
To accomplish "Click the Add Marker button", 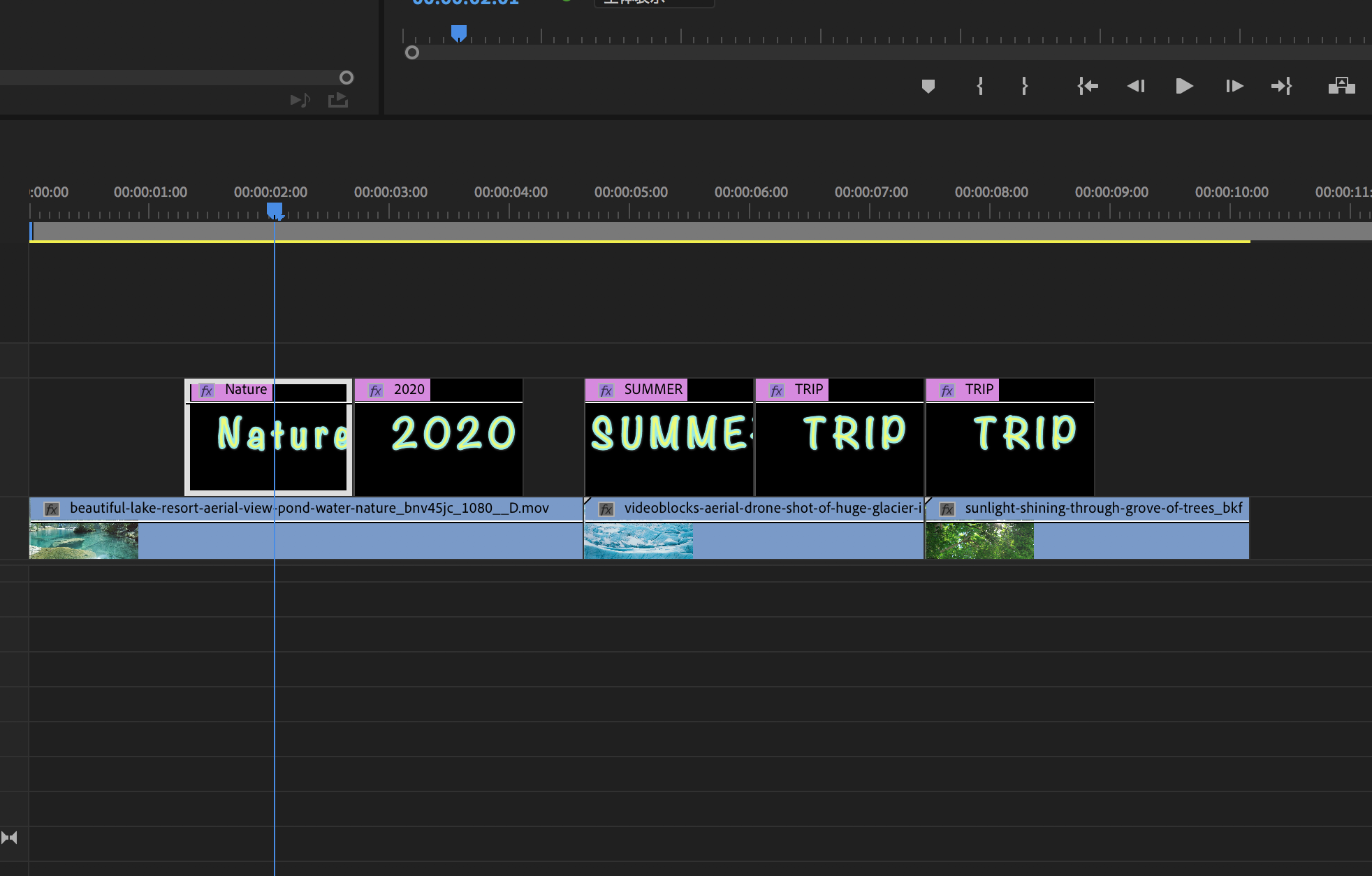I will 928,87.
